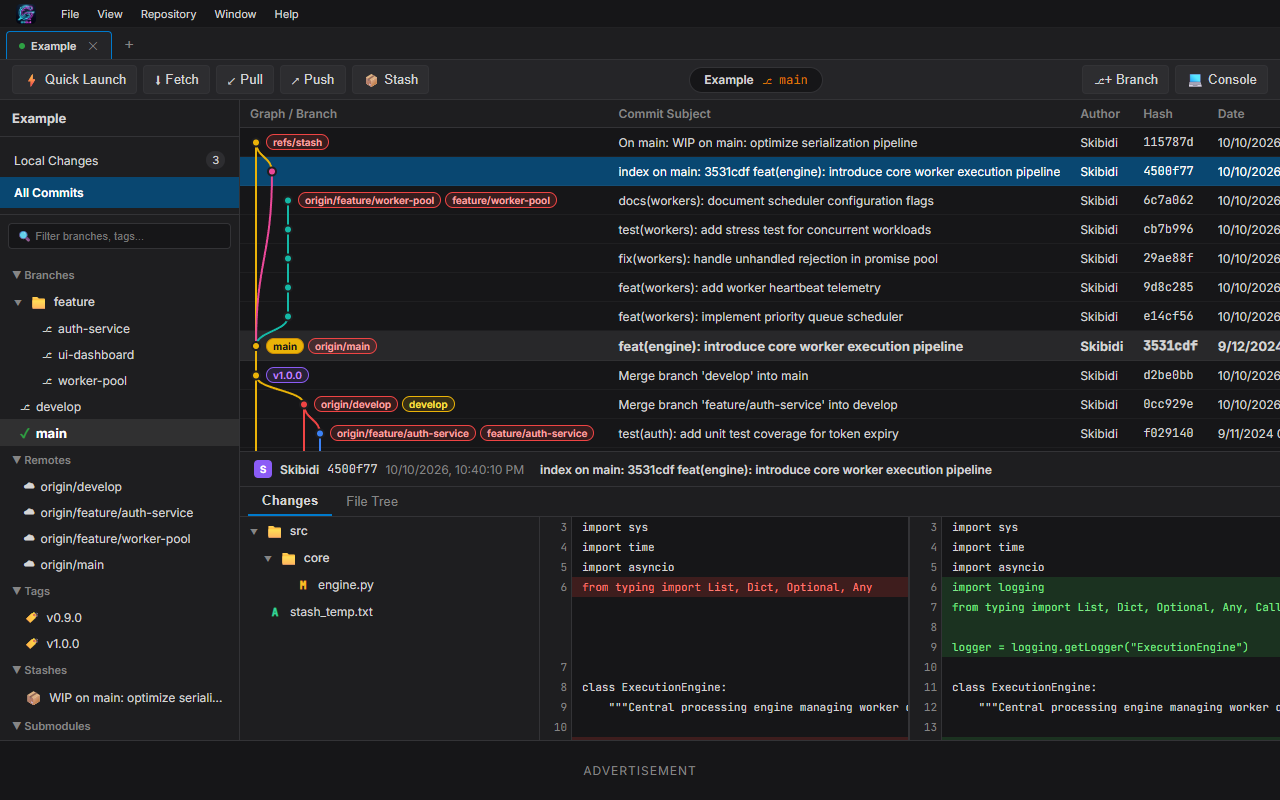
Task: Click the Quick Launch button
Action: point(75,80)
